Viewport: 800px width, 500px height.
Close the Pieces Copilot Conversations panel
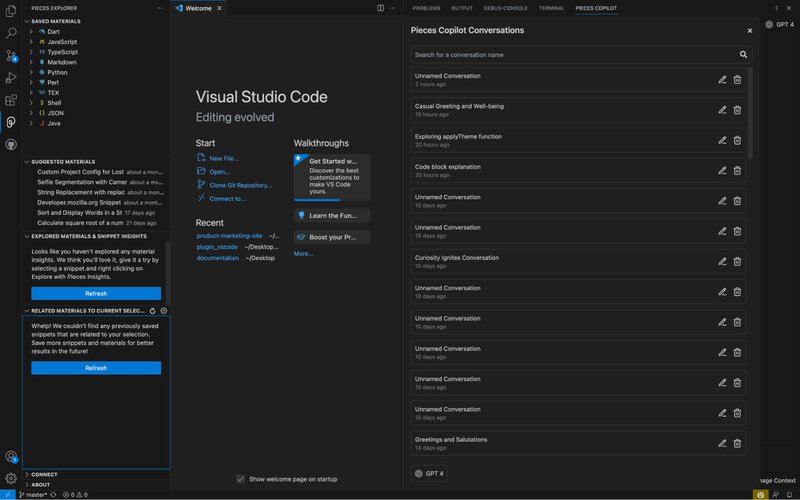(749, 31)
